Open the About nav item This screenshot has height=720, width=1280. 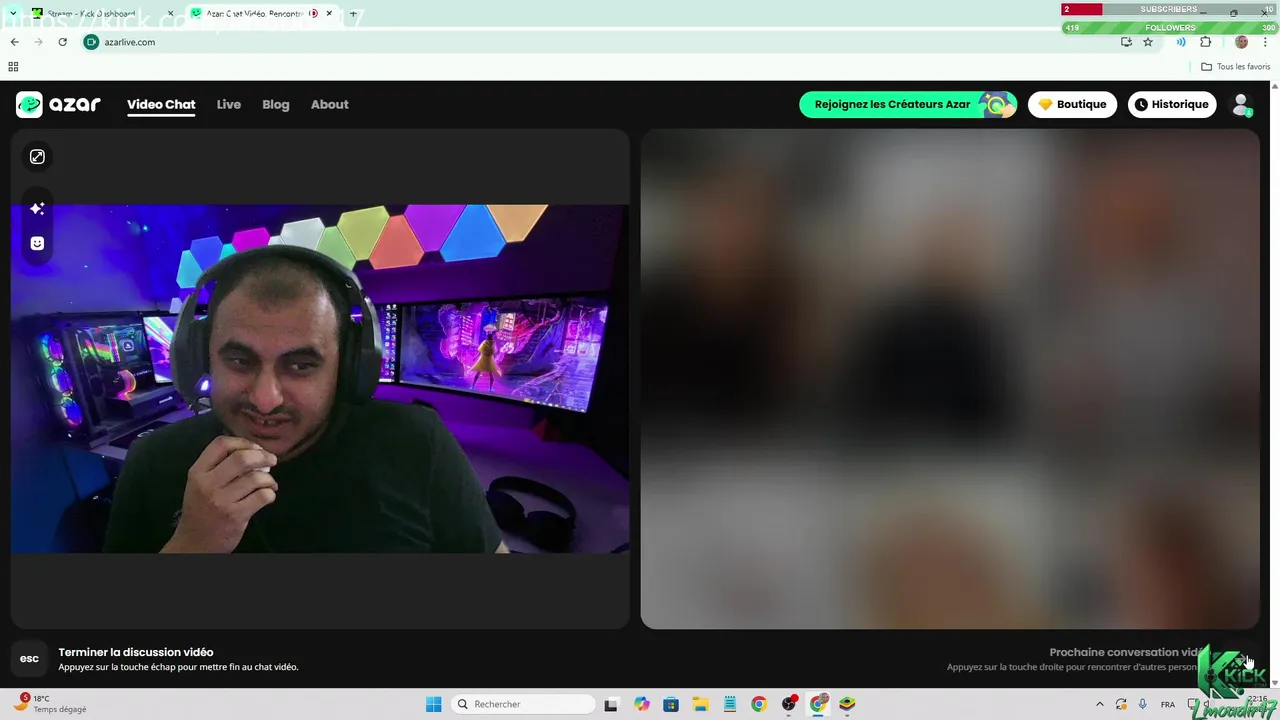[x=329, y=104]
